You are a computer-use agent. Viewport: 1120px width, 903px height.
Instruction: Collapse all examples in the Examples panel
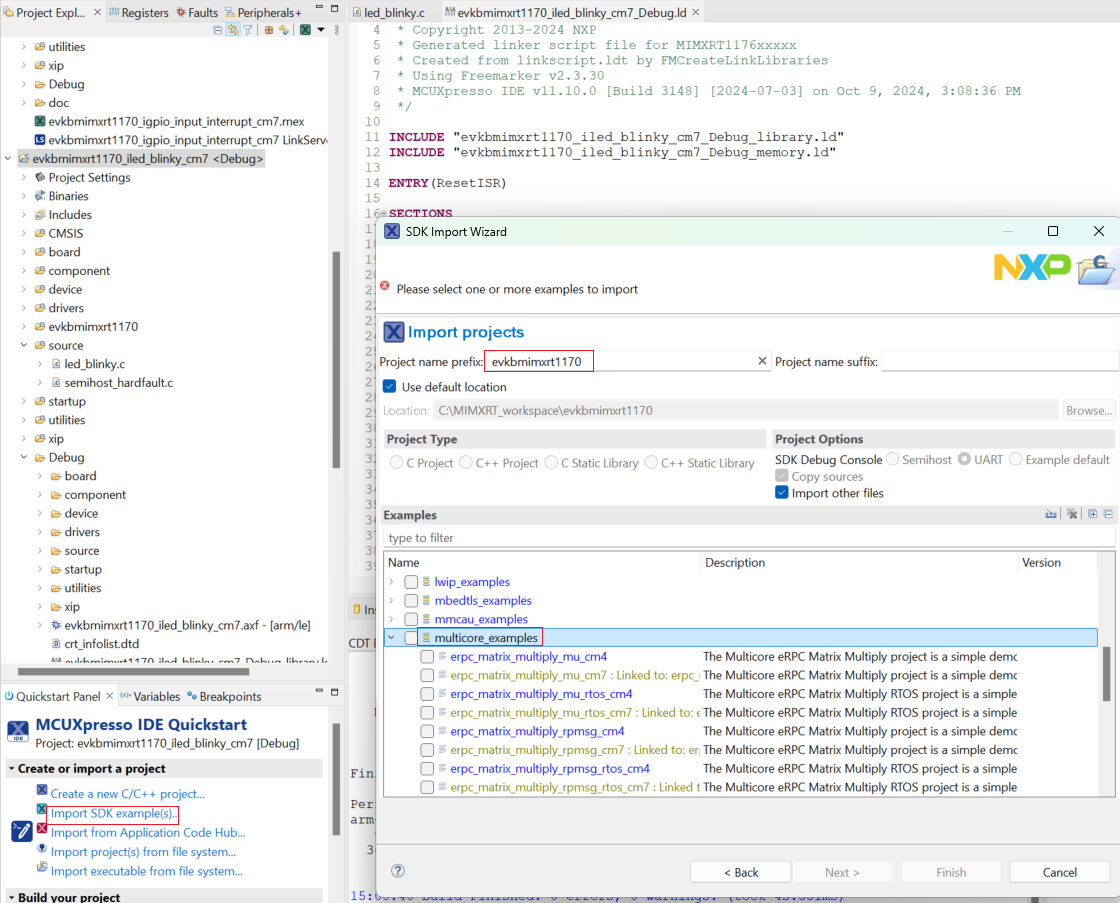coord(1107,513)
